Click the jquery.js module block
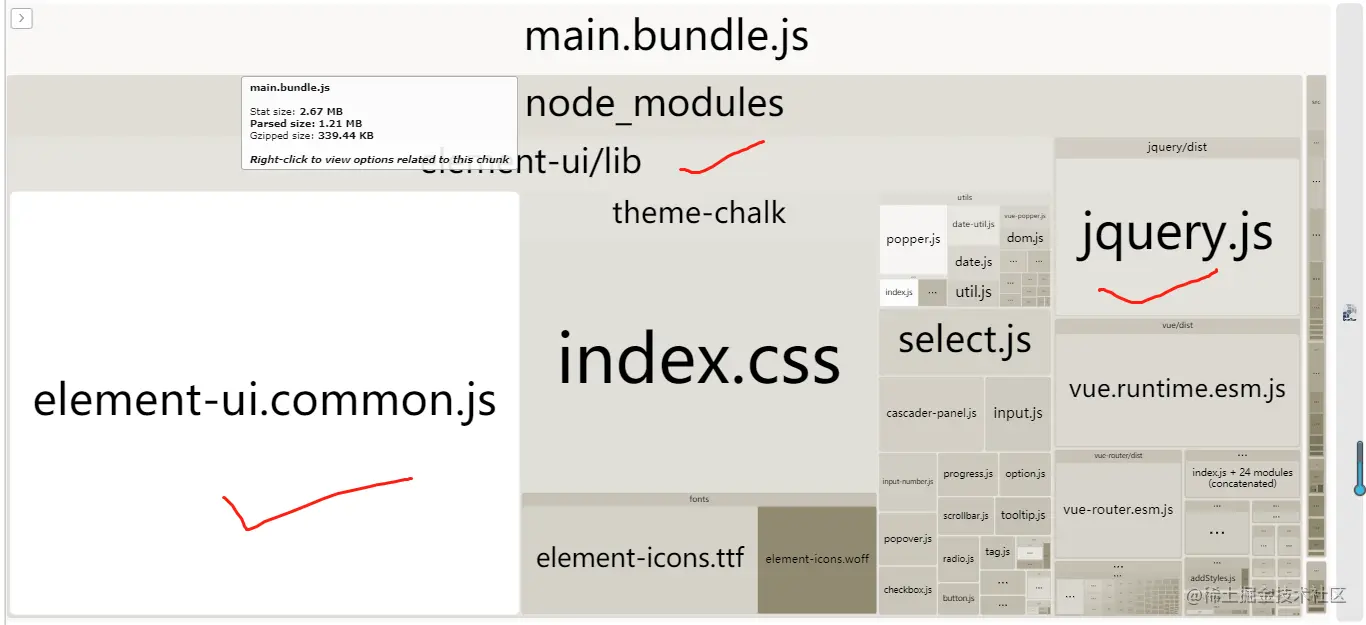 (1177, 237)
